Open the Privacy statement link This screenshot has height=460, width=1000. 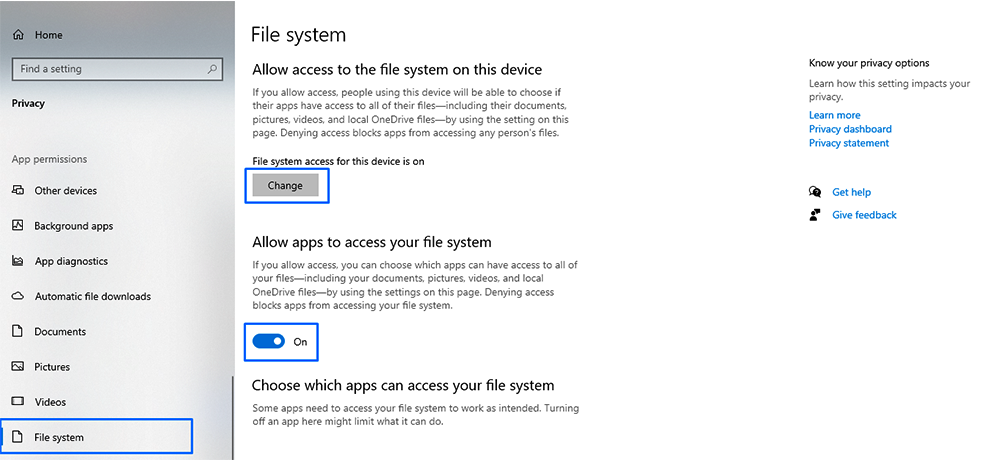pyautogui.click(x=849, y=143)
